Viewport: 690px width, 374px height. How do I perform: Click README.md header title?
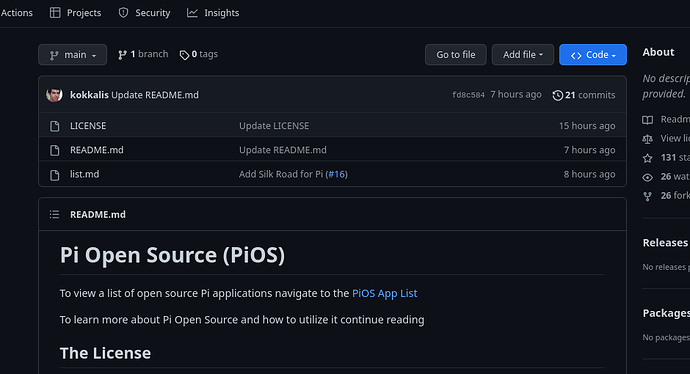[x=98, y=214]
